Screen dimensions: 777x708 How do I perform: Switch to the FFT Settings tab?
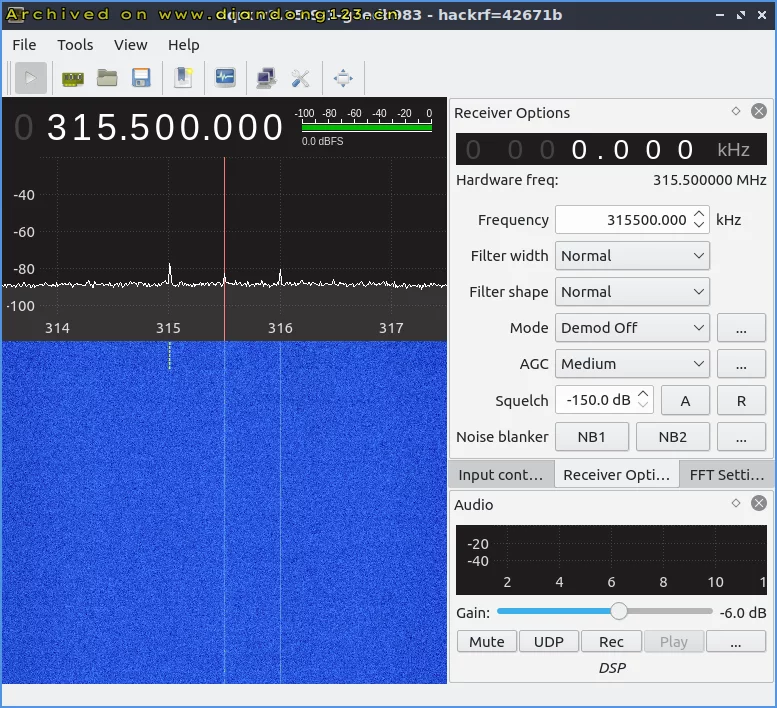coord(726,475)
